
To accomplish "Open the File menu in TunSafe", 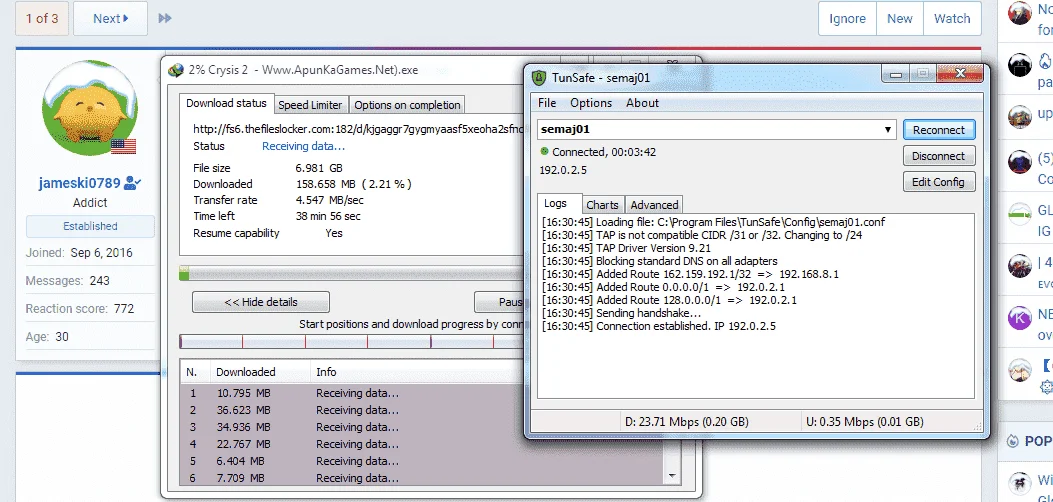I will click(x=547, y=103).
